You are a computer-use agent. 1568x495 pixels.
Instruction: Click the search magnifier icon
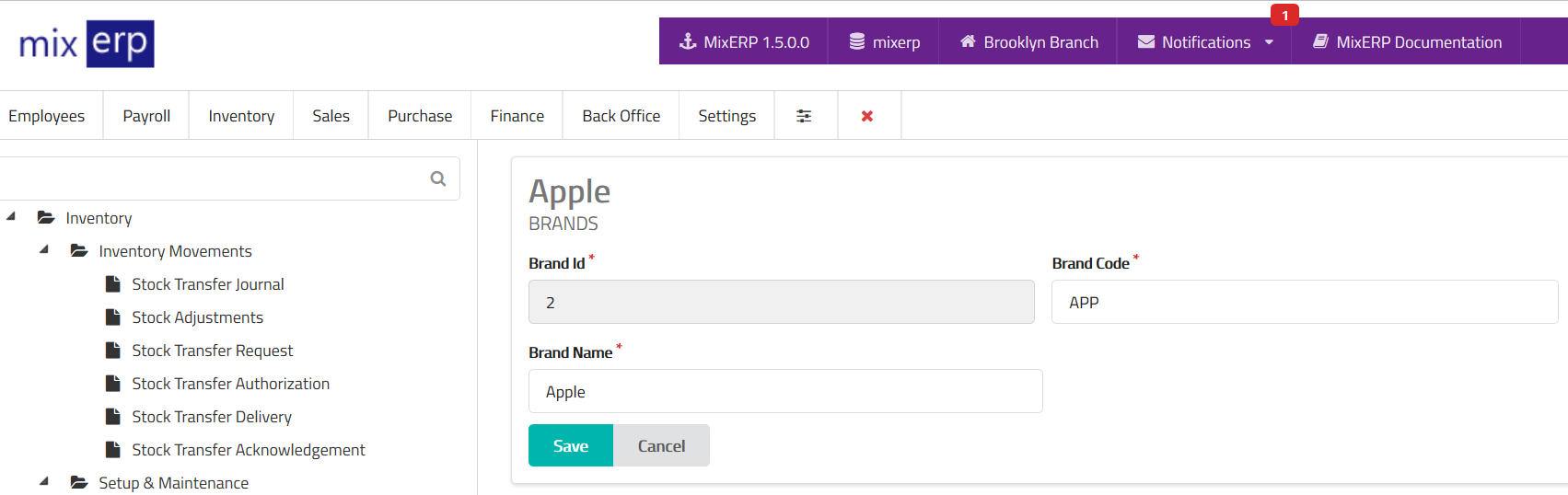[438, 178]
